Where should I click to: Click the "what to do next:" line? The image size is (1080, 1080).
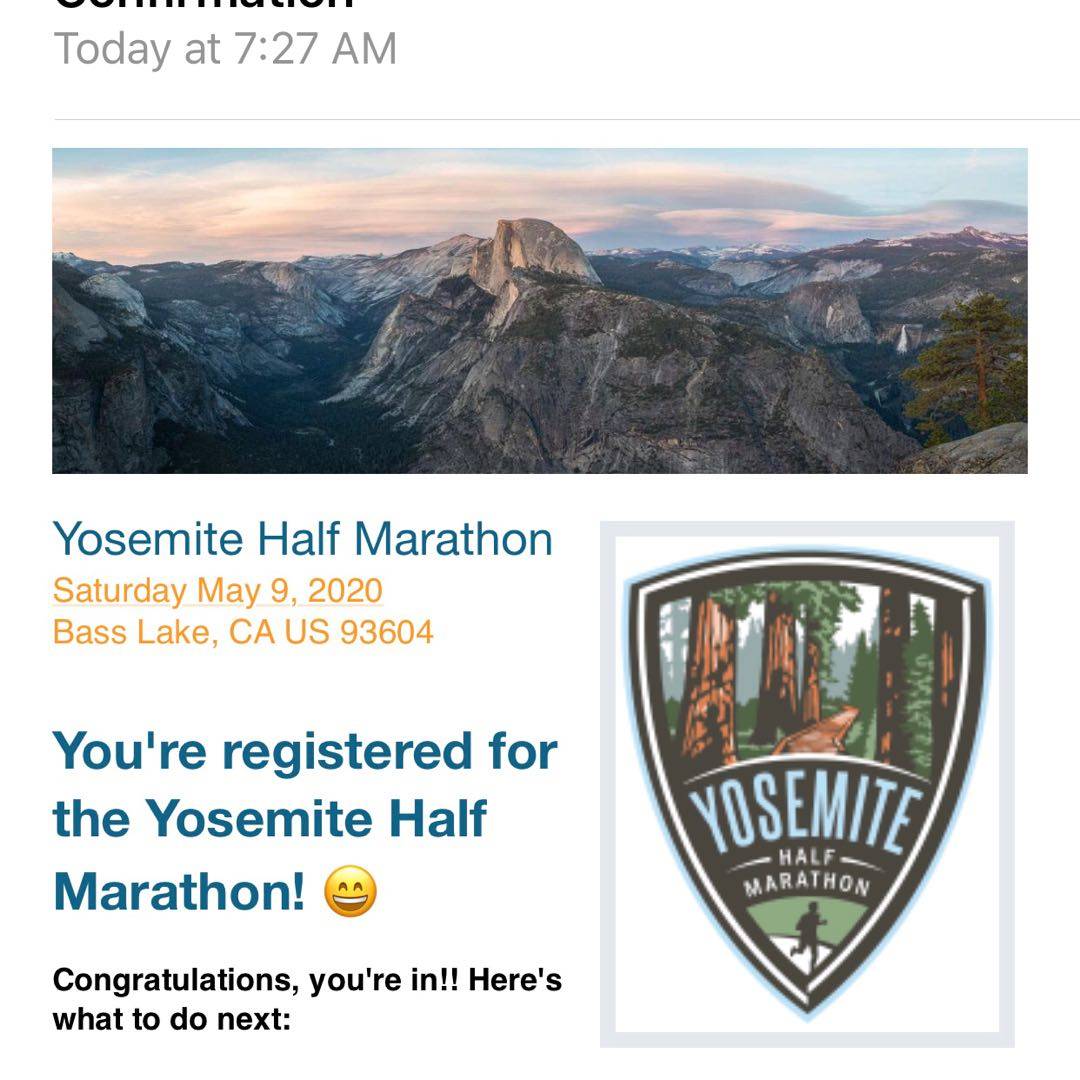(171, 1021)
